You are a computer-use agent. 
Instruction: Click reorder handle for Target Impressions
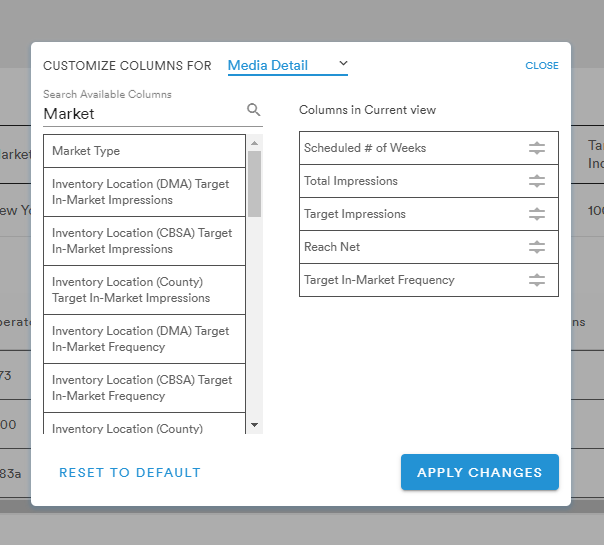537,214
